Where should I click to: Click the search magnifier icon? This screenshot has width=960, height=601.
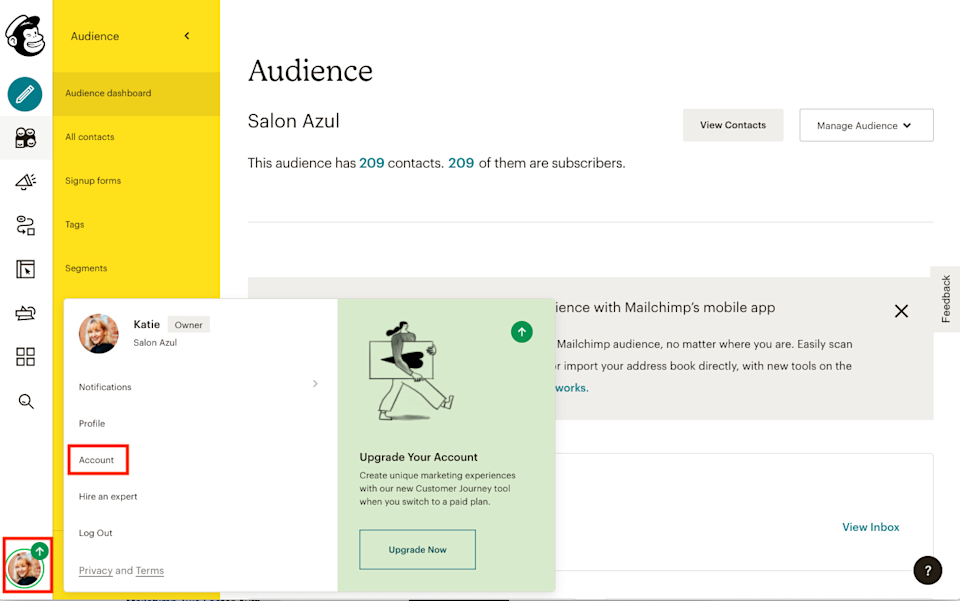(x=25, y=401)
